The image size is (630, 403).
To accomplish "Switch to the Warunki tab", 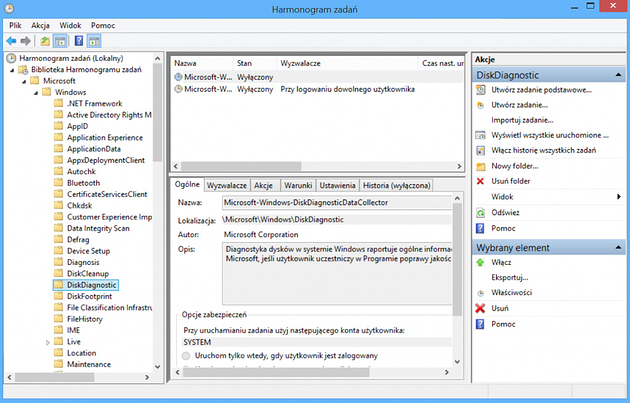I will pos(298,186).
